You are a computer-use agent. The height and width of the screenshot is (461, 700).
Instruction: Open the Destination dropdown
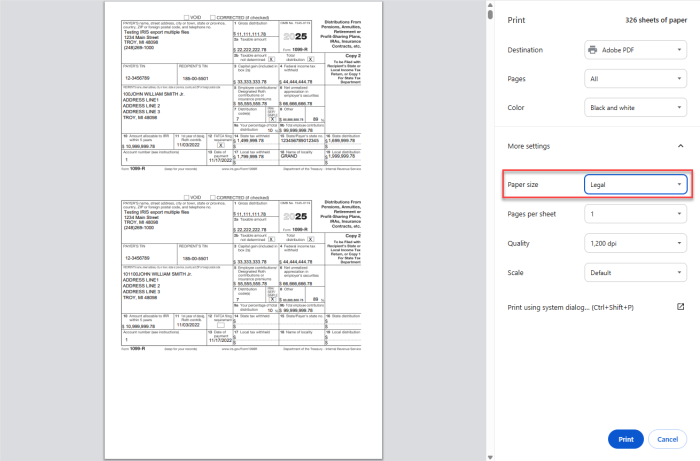pos(636,49)
